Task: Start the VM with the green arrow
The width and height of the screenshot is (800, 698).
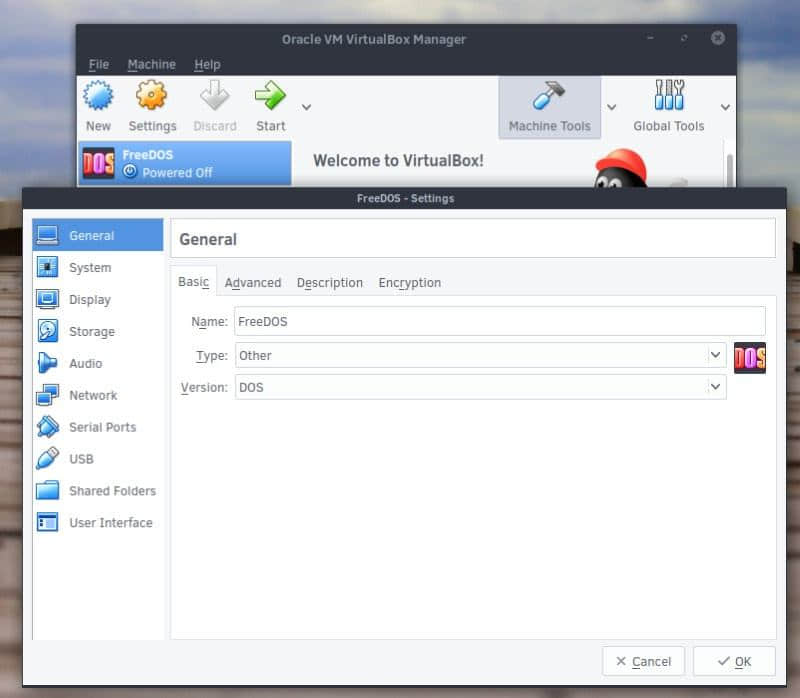Action: pyautogui.click(x=270, y=106)
